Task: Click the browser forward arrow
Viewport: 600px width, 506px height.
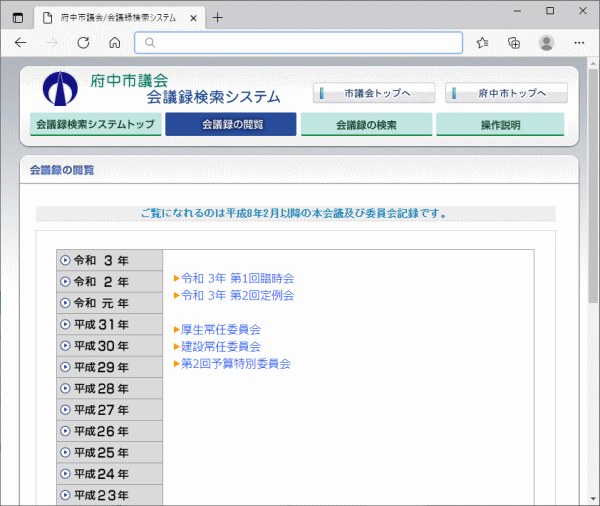Action: point(52,42)
